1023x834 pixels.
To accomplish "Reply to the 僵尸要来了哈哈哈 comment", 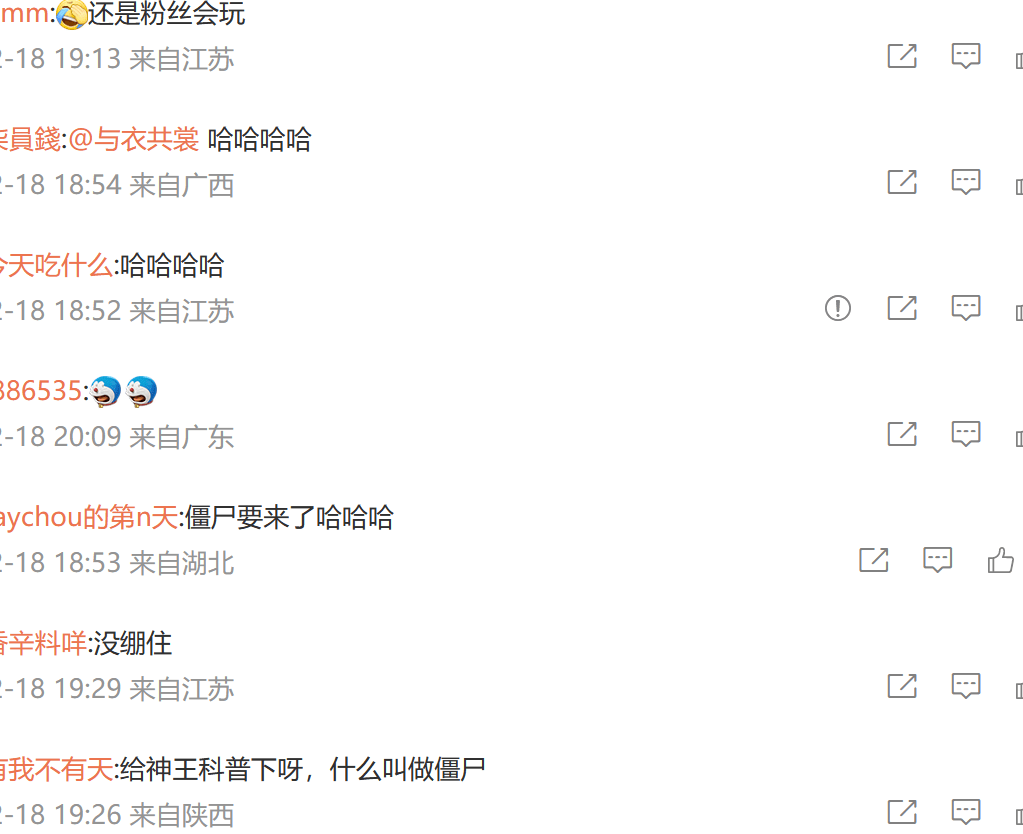I will (x=938, y=560).
